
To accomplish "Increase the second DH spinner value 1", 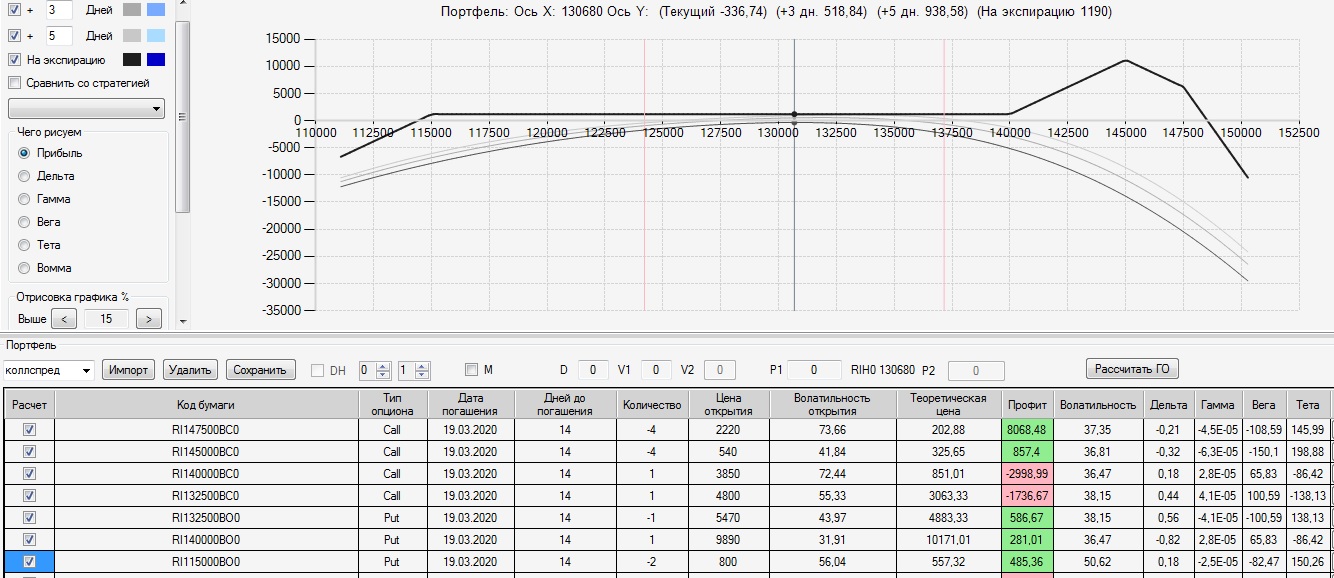I will coord(422,365).
